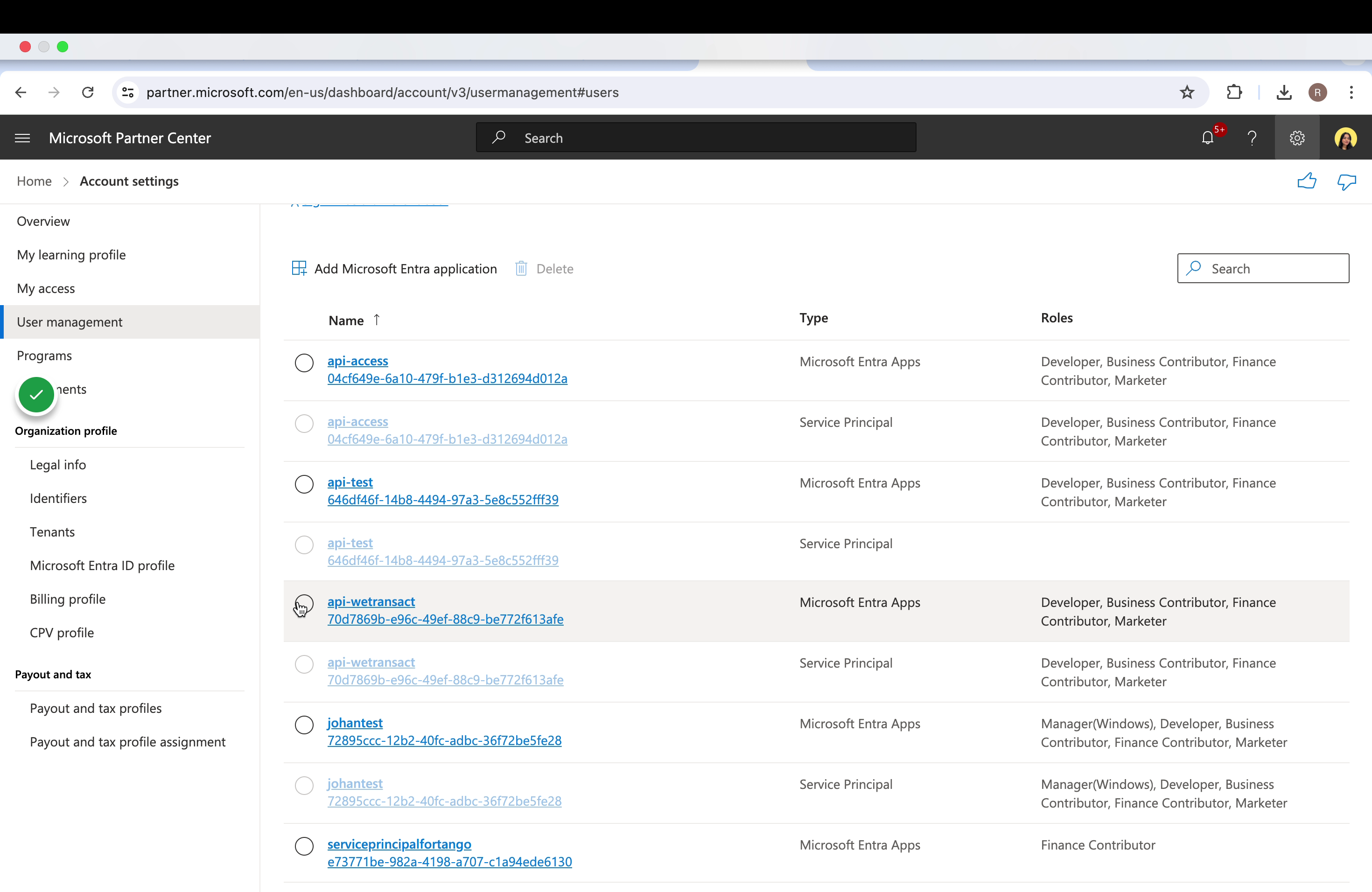The image size is (1372, 892).
Task: Open Overview in the sidebar
Action: (x=43, y=221)
